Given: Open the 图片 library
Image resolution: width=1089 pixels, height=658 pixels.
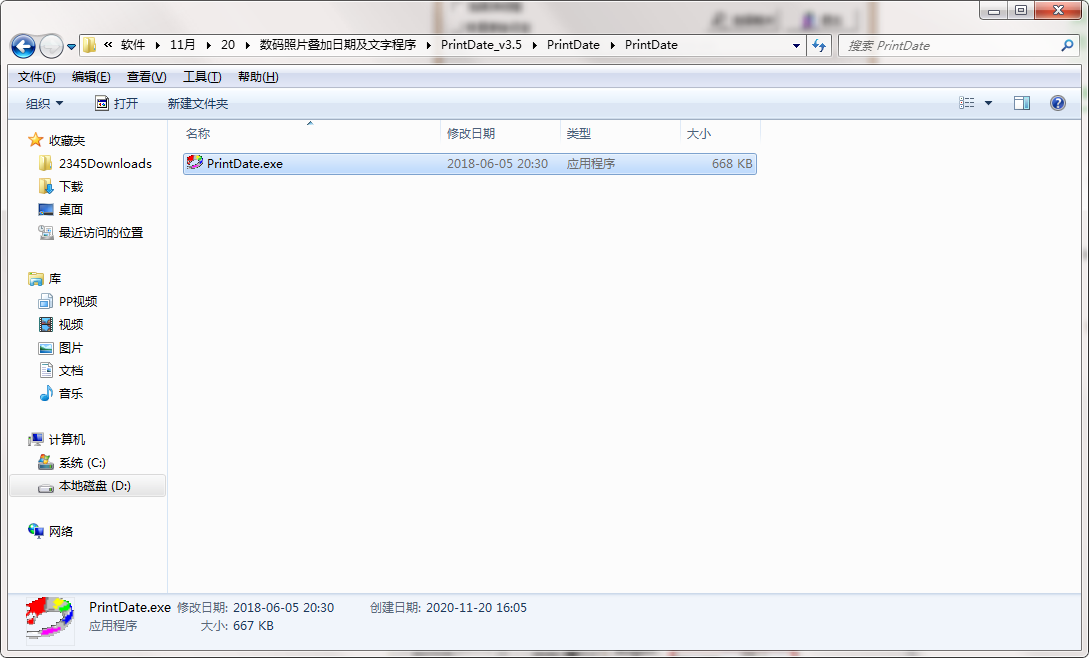Looking at the screenshot, I should pyautogui.click(x=71, y=347).
